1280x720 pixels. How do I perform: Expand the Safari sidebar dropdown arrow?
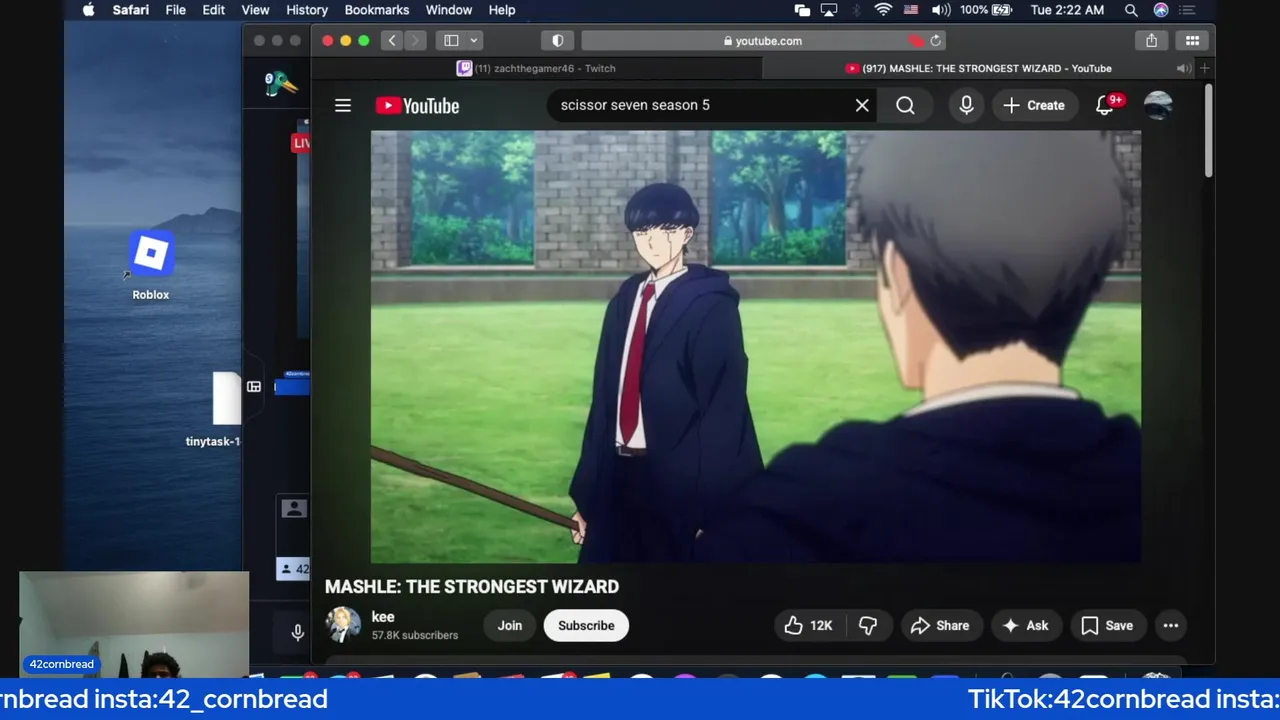(x=474, y=41)
